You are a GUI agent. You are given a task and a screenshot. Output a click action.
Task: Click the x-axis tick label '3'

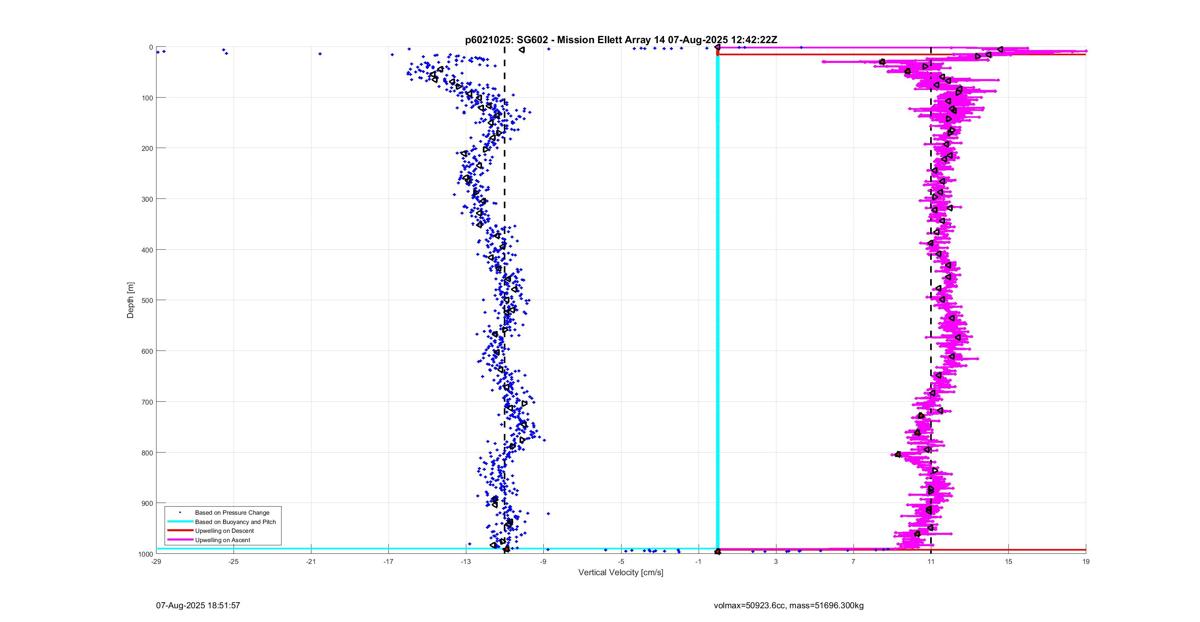click(776, 562)
